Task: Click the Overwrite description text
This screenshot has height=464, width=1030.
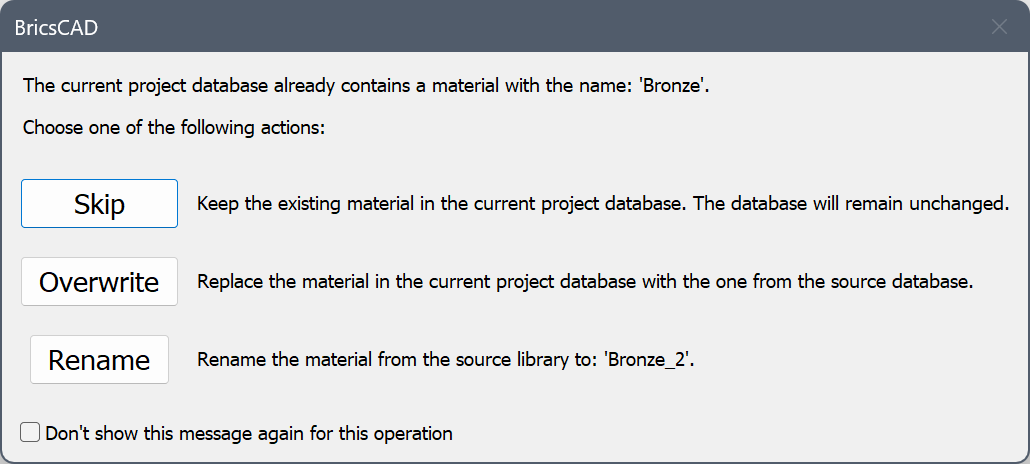Action: (585, 282)
